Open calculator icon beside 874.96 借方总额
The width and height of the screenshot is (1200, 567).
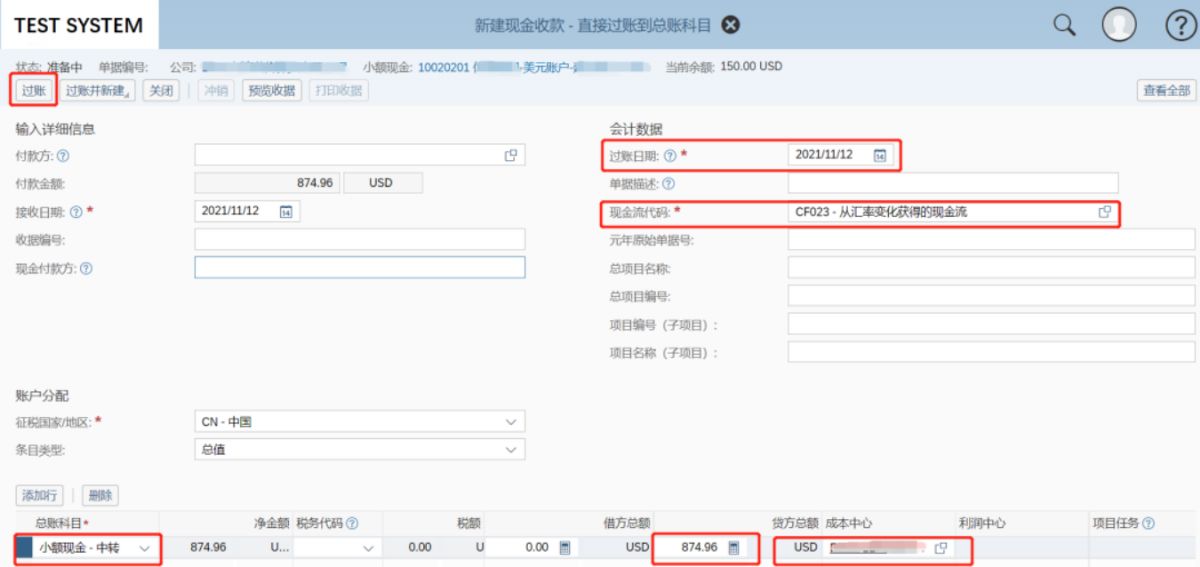point(735,548)
